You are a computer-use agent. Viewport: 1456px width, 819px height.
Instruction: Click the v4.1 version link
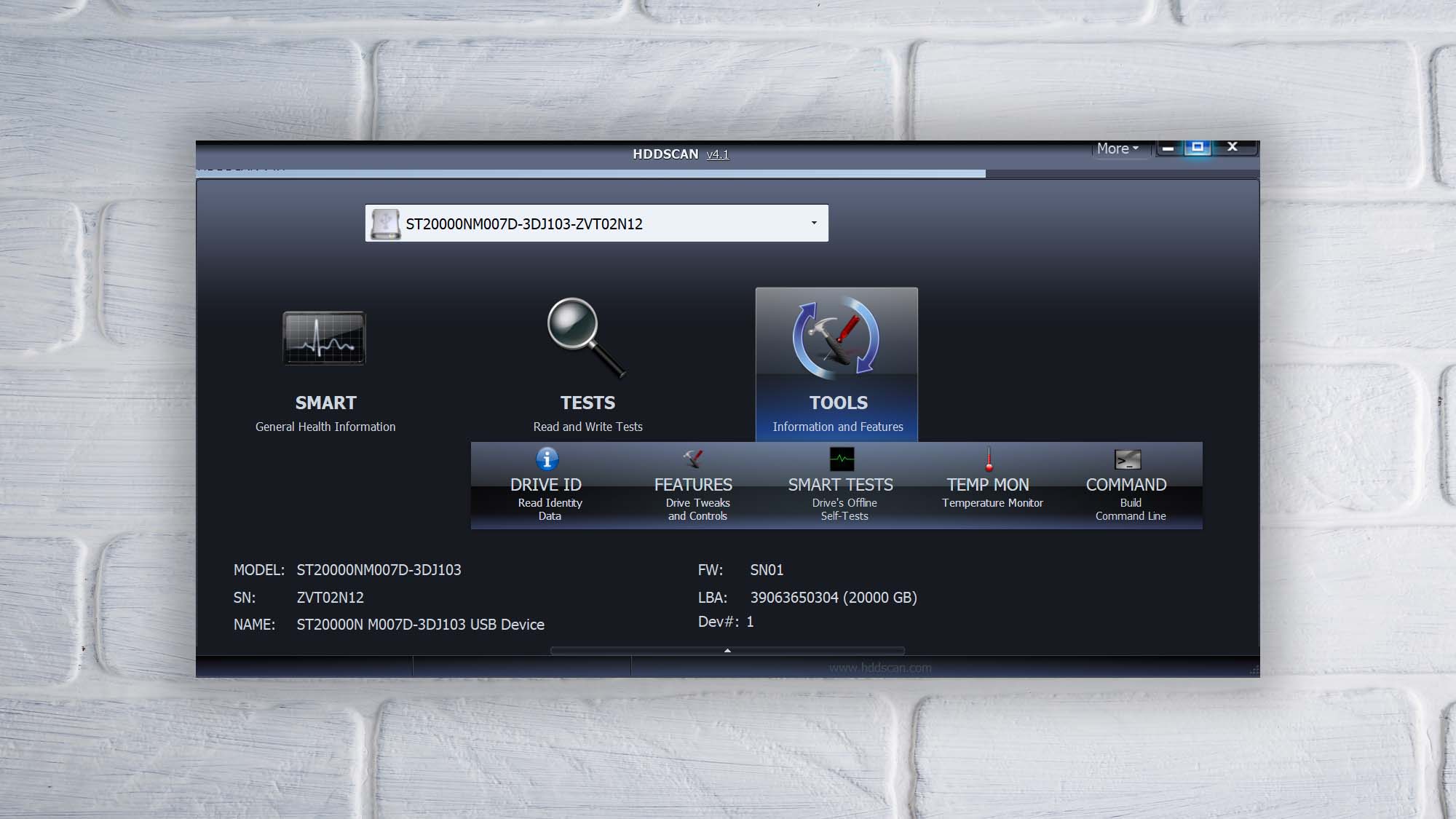[x=717, y=154]
